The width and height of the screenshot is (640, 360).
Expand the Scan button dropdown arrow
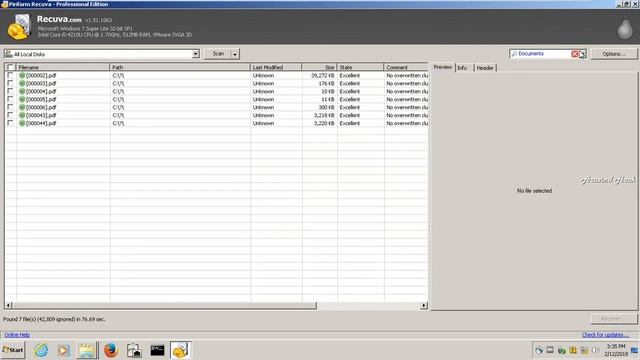pyautogui.click(x=235, y=54)
